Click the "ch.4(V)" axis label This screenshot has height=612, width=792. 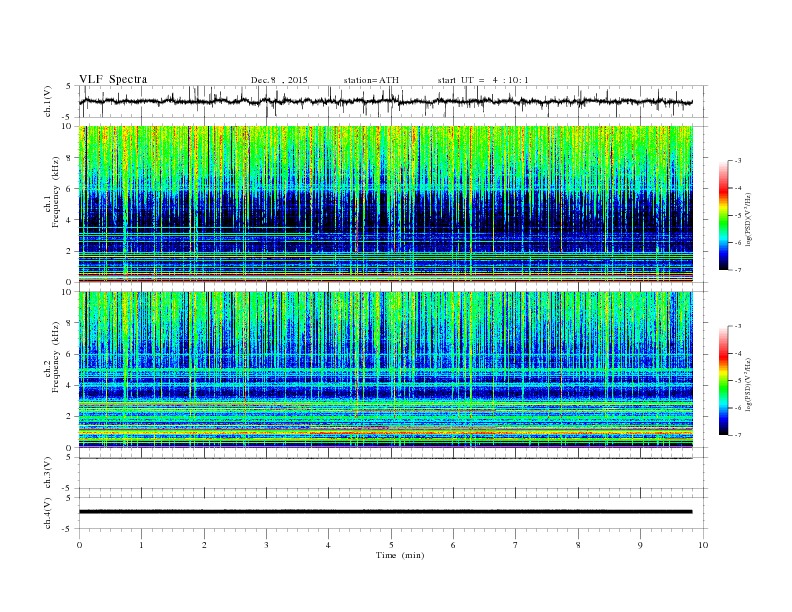click(x=48, y=513)
